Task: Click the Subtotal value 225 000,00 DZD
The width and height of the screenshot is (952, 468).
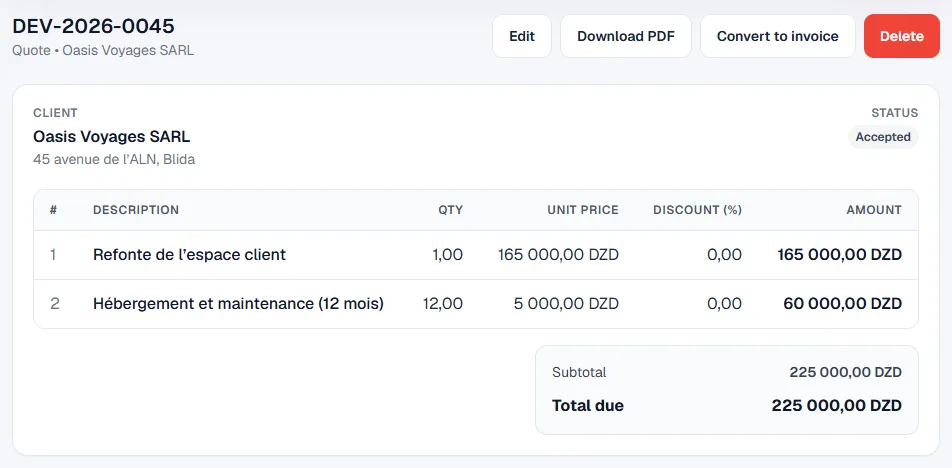Action: [845, 372]
